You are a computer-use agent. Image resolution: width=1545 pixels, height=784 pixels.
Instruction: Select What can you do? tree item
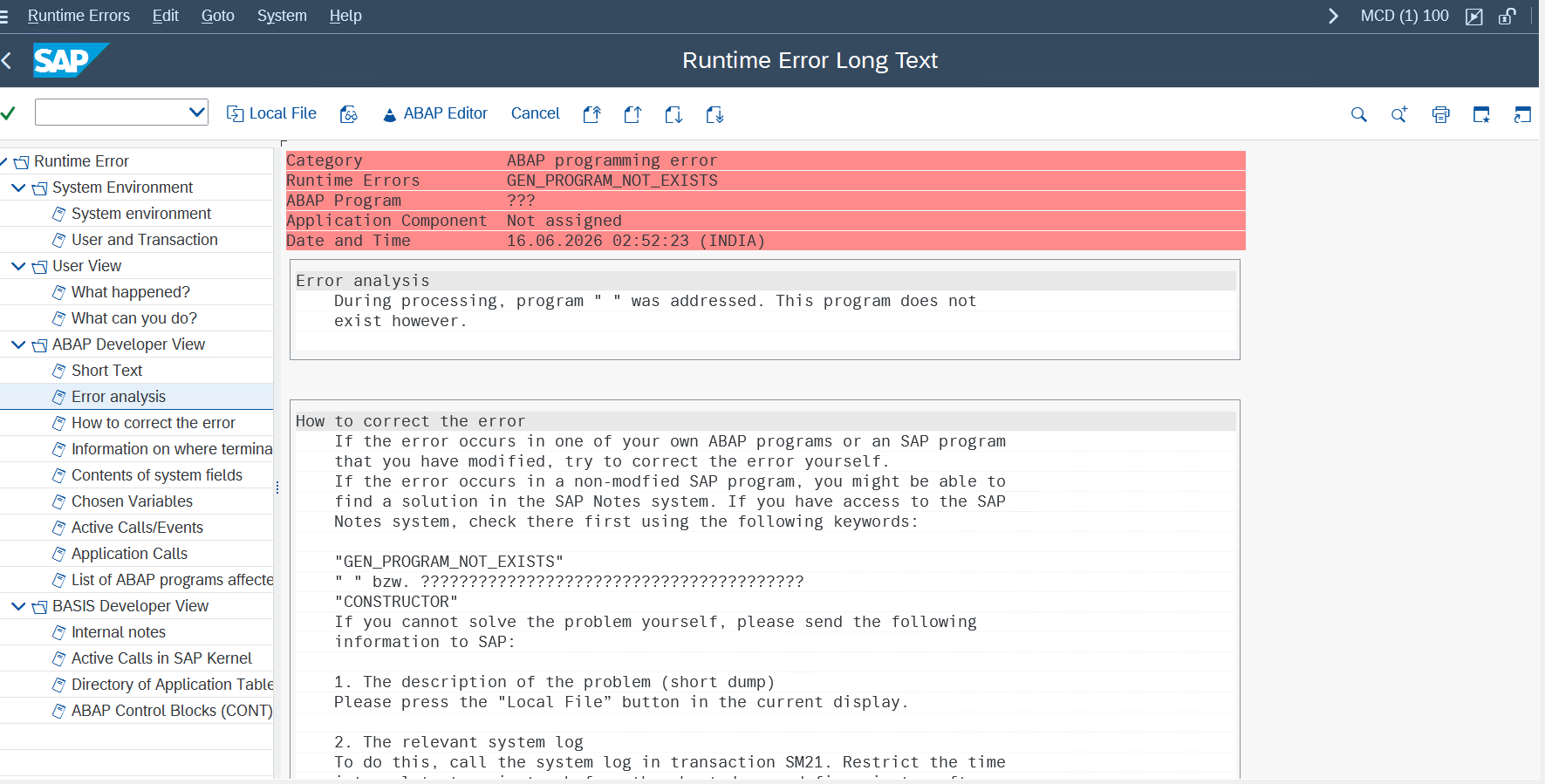pyautogui.click(x=133, y=318)
